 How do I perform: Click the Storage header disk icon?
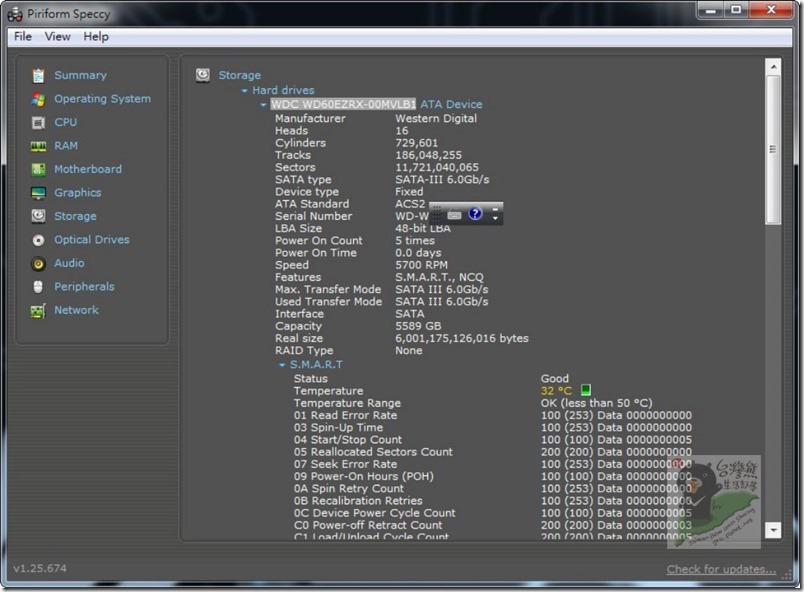pyautogui.click(x=203, y=75)
